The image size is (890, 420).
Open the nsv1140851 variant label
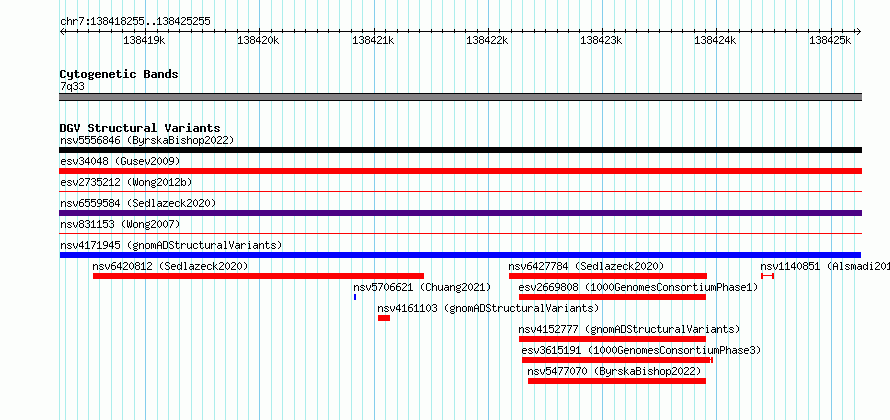click(825, 266)
